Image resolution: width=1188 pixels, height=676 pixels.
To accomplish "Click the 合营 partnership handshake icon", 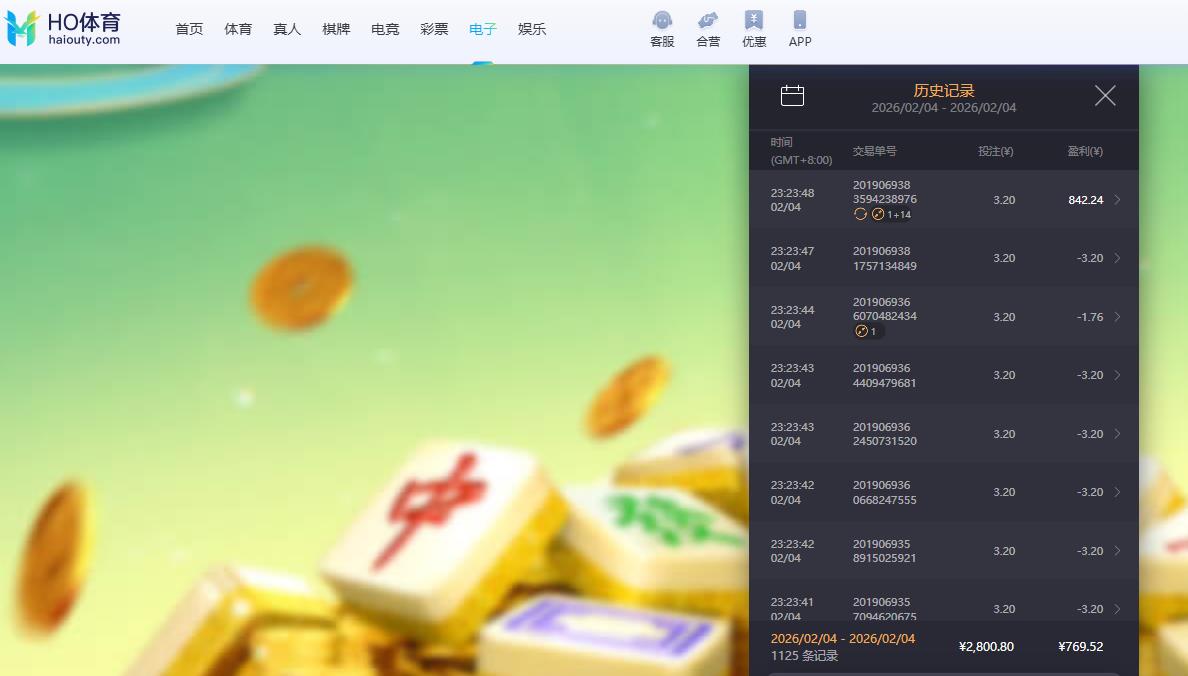I will coord(707,27).
